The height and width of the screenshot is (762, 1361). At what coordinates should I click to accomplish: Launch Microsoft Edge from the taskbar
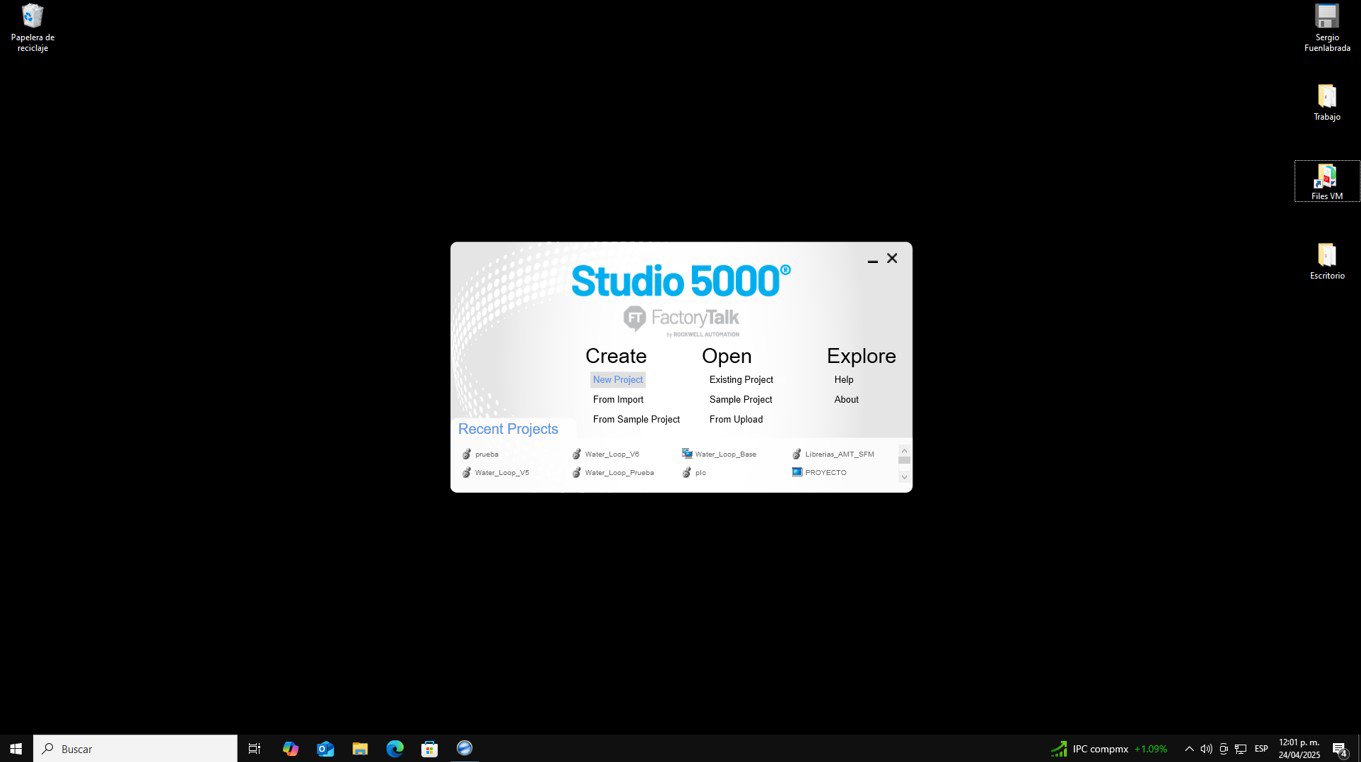point(395,748)
